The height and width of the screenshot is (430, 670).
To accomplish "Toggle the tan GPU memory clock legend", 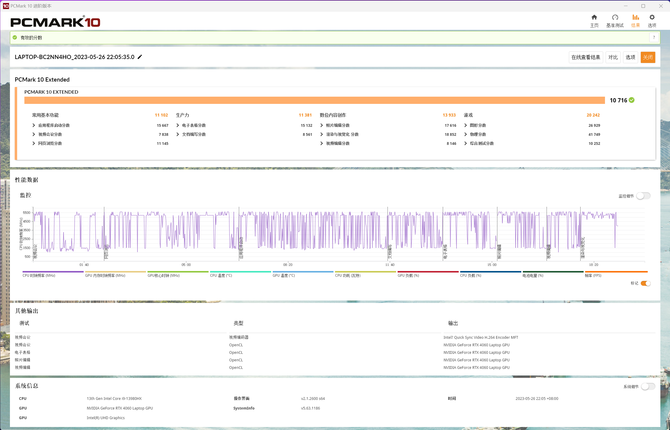I will tap(115, 274).
